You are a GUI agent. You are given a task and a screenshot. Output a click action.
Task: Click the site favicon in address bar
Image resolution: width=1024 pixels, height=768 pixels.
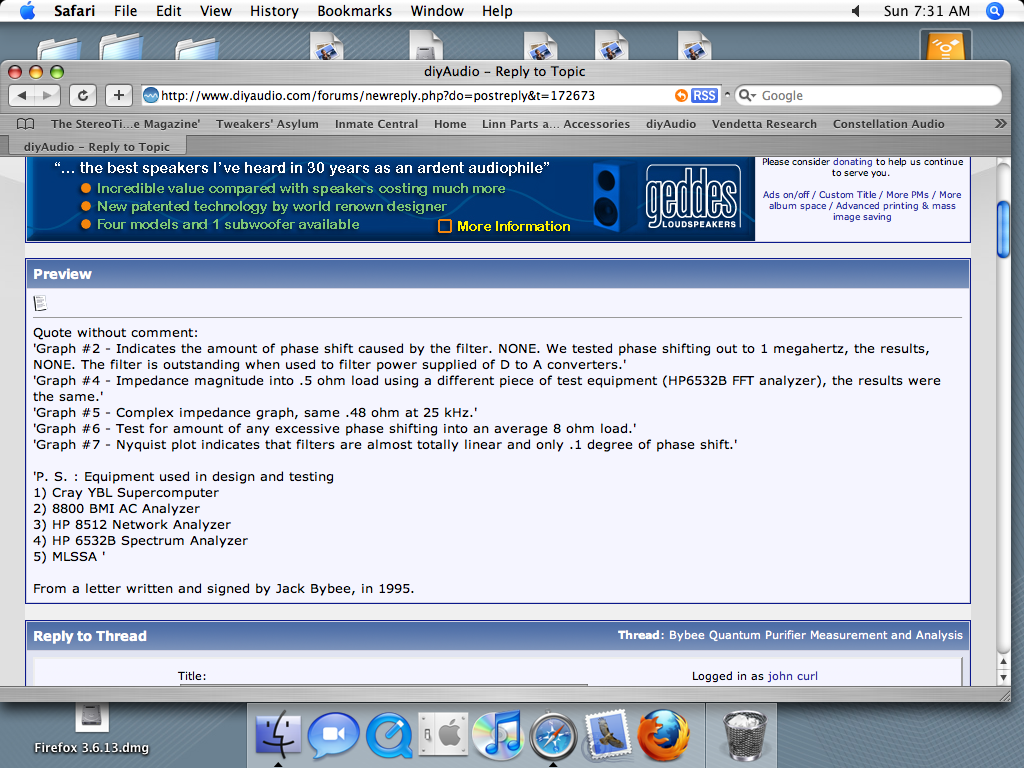(151, 95)
